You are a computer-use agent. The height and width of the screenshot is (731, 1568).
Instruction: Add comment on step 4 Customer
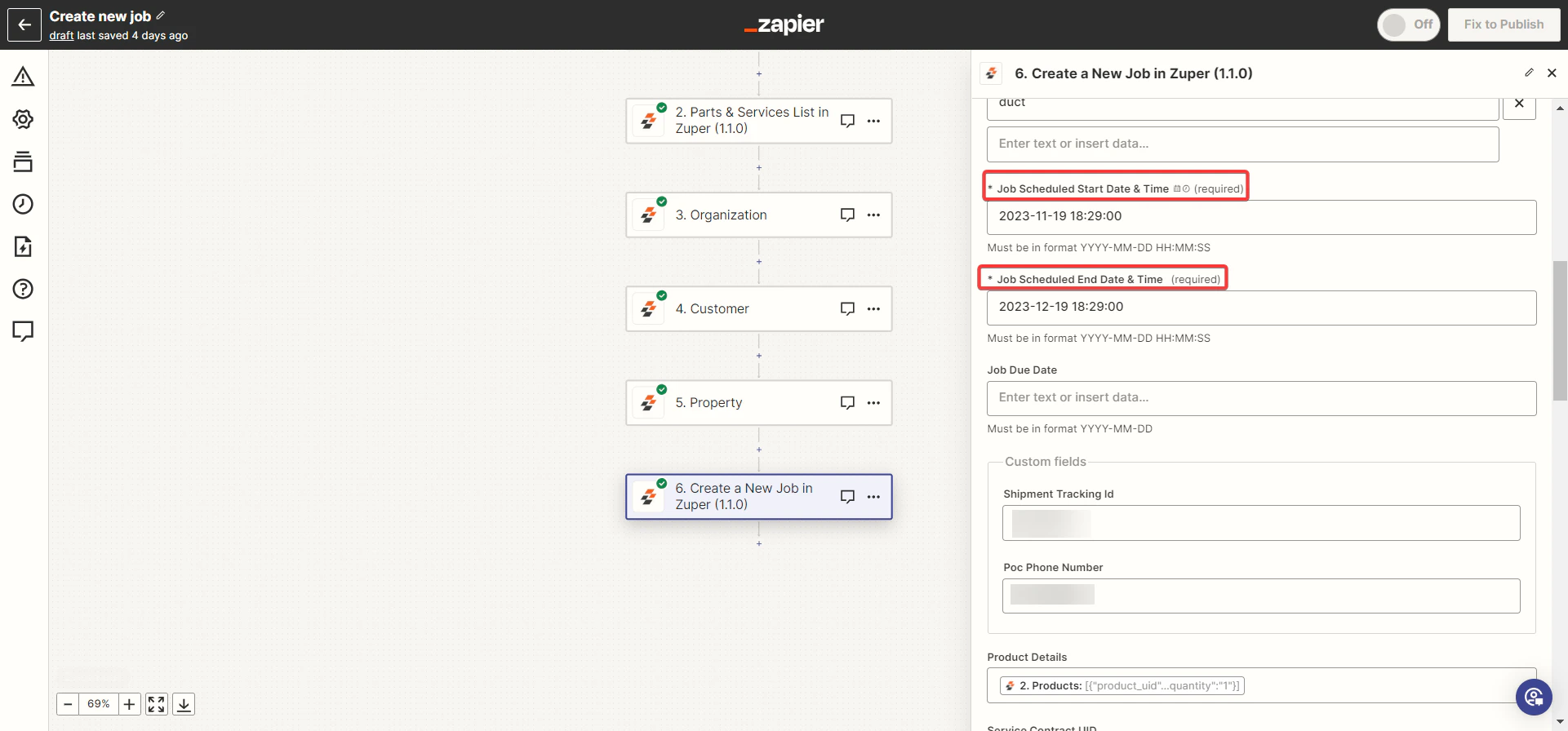(x=847, y=308)
